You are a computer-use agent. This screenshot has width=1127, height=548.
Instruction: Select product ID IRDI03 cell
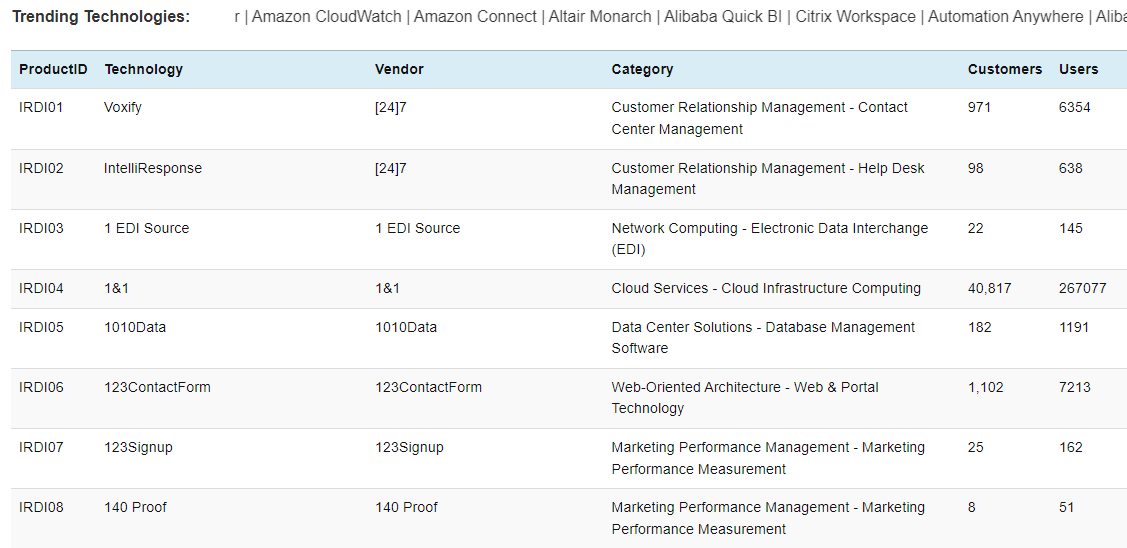click(41, 229)
